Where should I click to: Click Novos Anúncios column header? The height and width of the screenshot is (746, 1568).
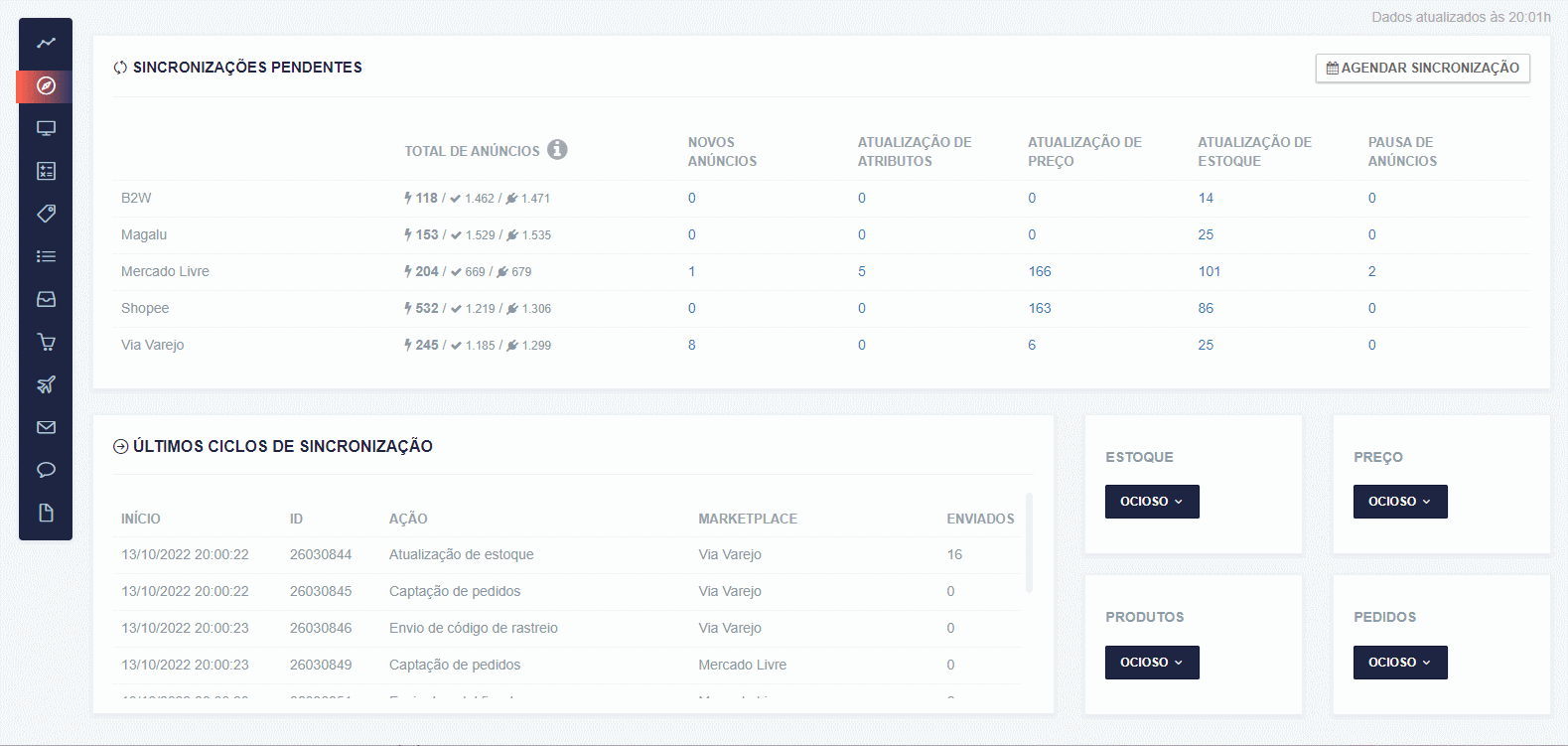coord(722,151)
